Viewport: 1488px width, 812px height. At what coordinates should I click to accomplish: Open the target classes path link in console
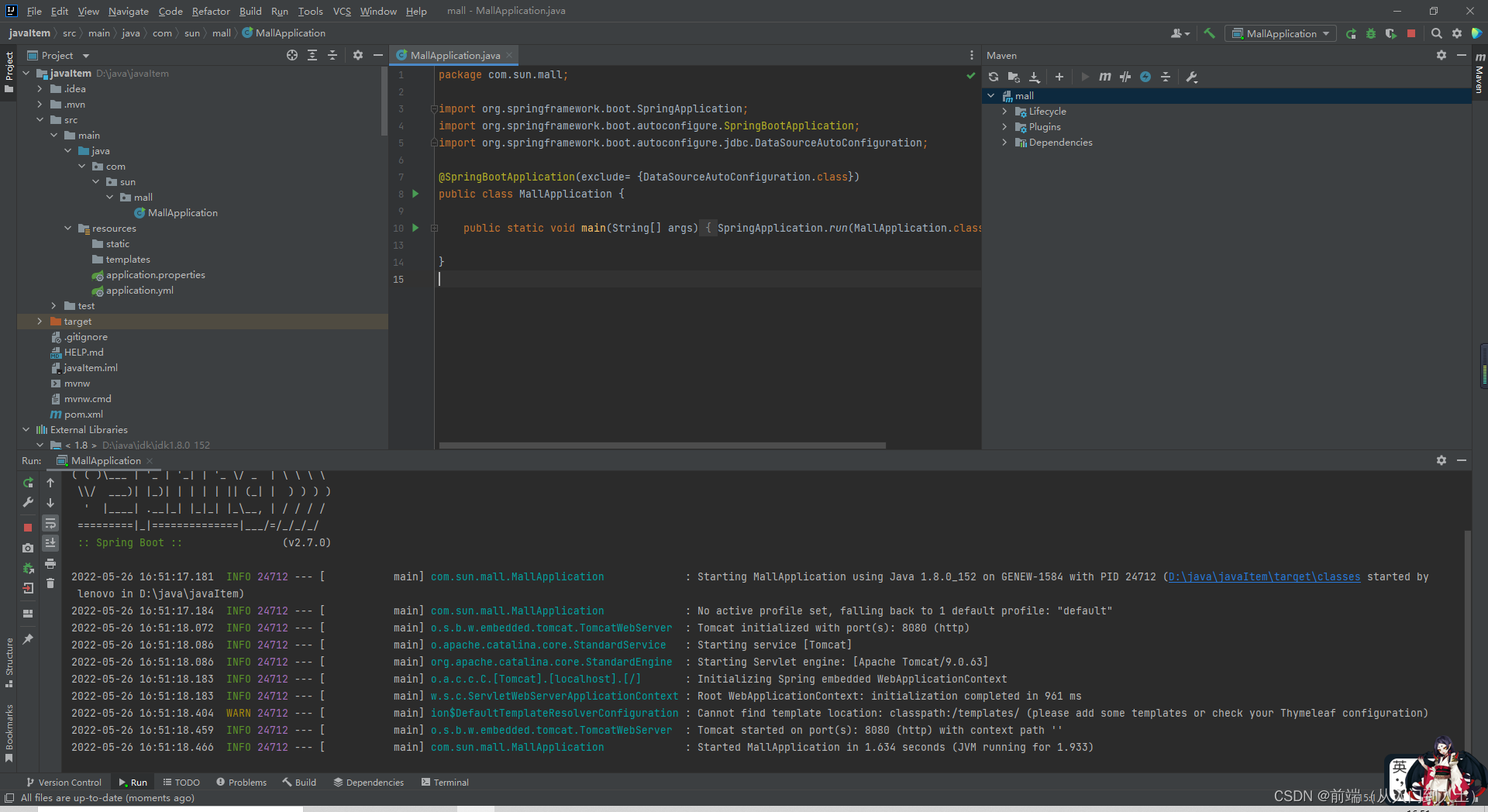coord(1263,576)
